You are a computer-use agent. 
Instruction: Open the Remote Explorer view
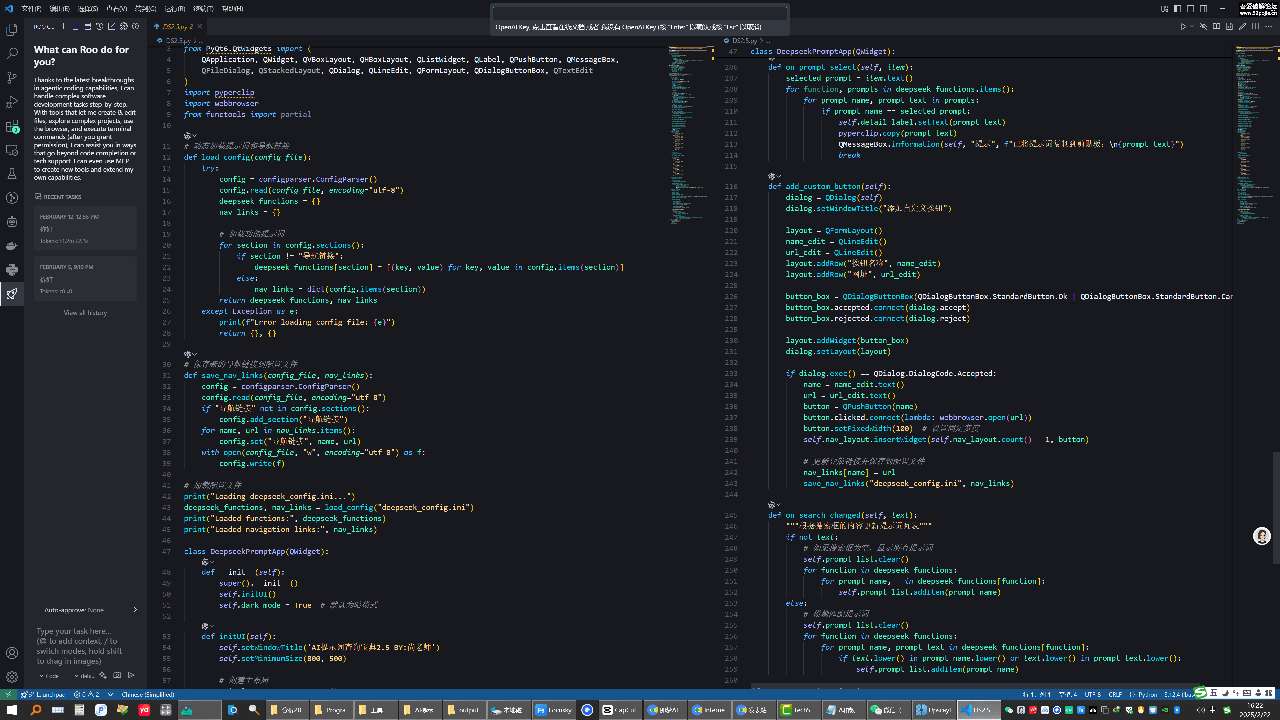[12, 150]
